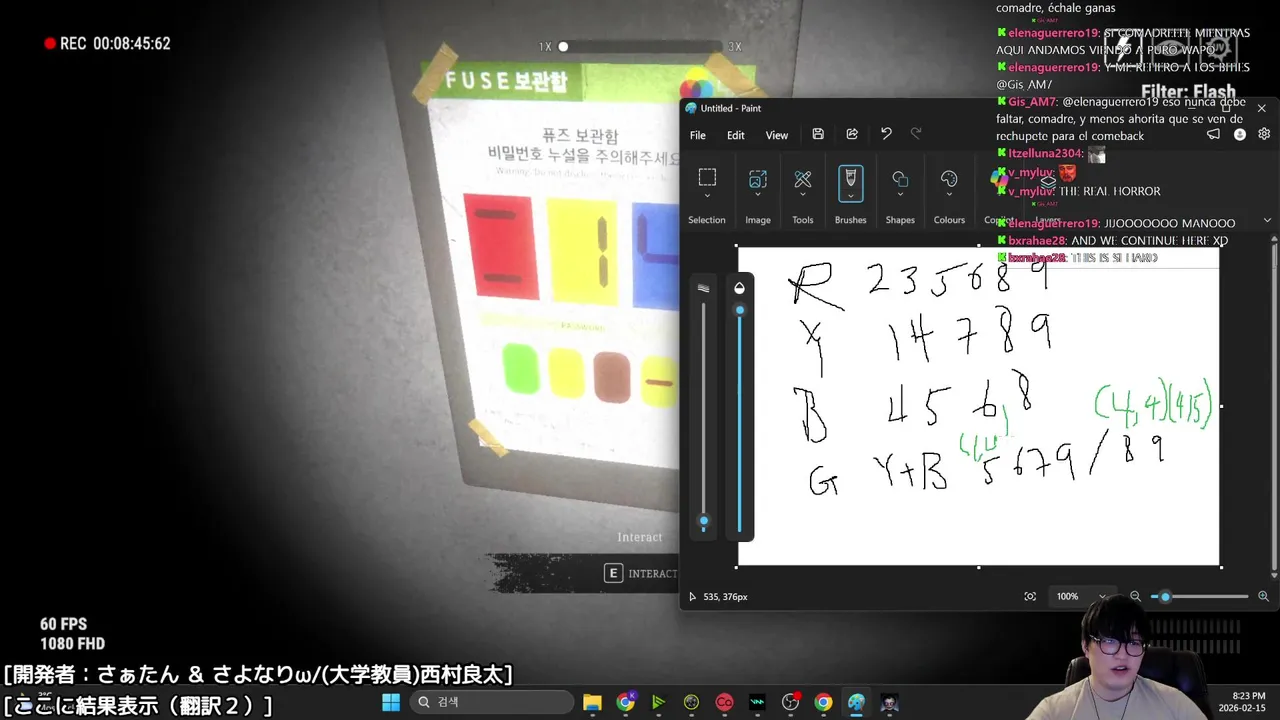Open the Copilot feature in Paint
The image size is (1280, 720).
[999, 178]
